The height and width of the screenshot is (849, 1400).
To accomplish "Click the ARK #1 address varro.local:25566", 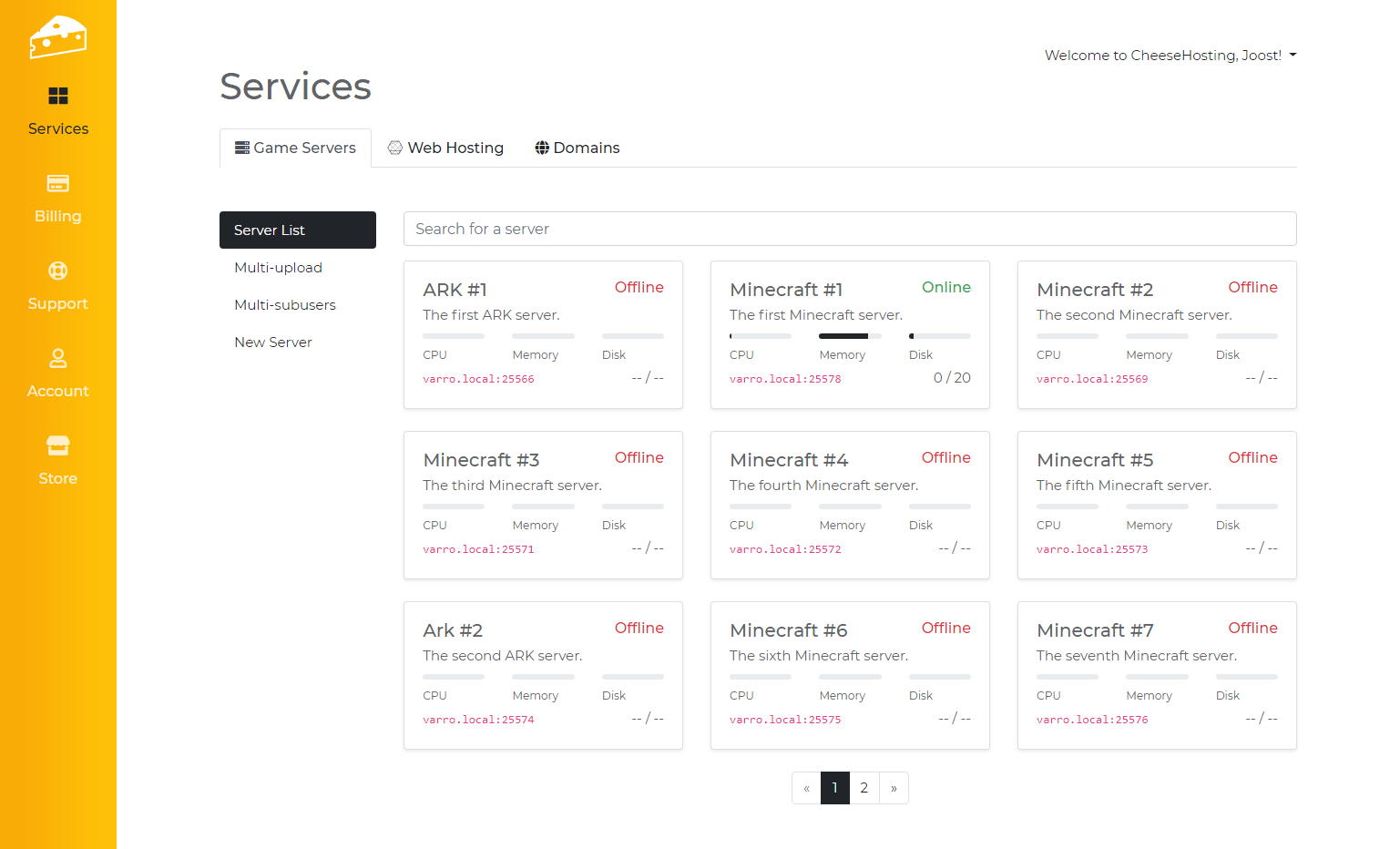I will pyautogui.click(x=478, y=379).
